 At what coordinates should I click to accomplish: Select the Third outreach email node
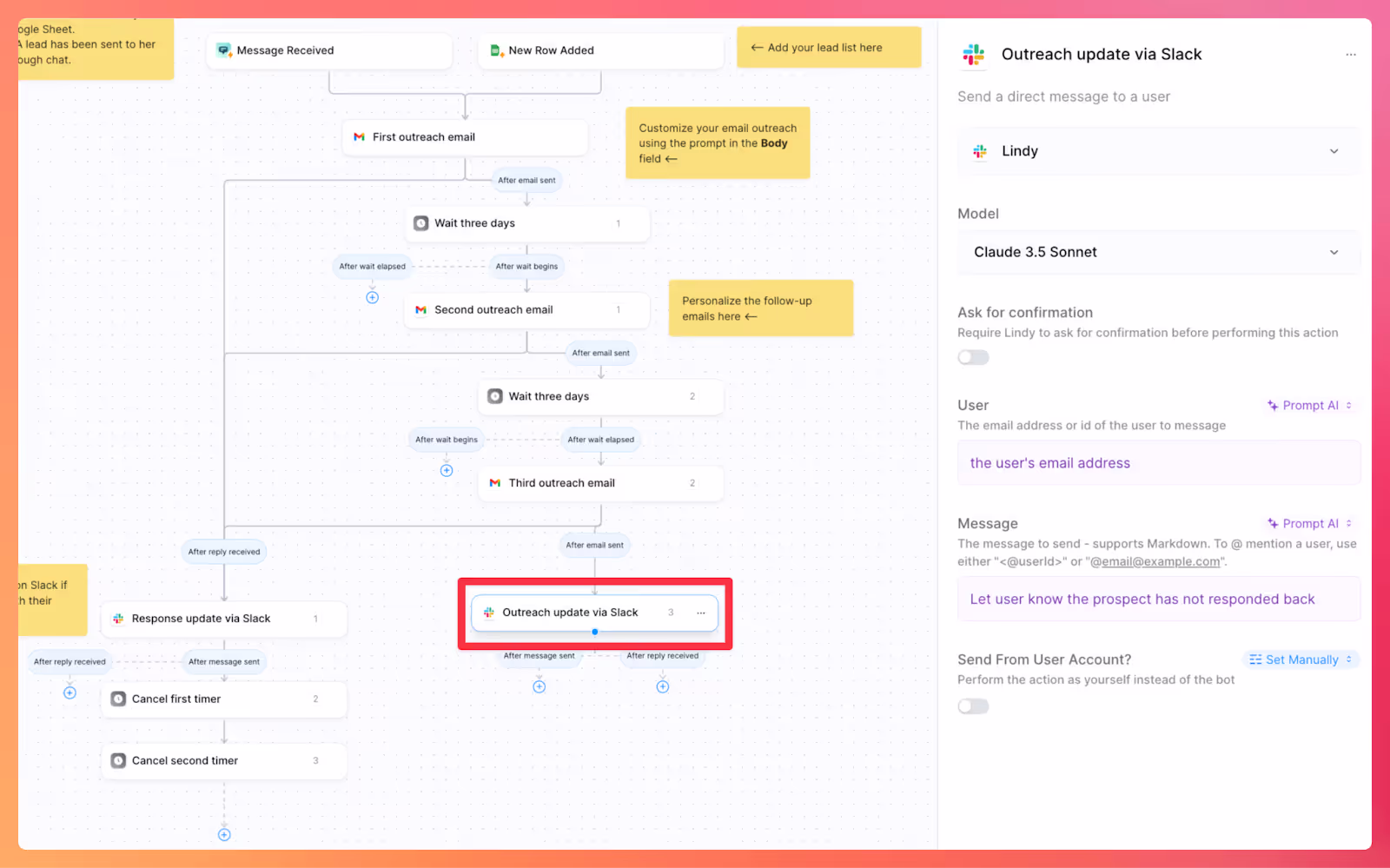tap(601, 483)
